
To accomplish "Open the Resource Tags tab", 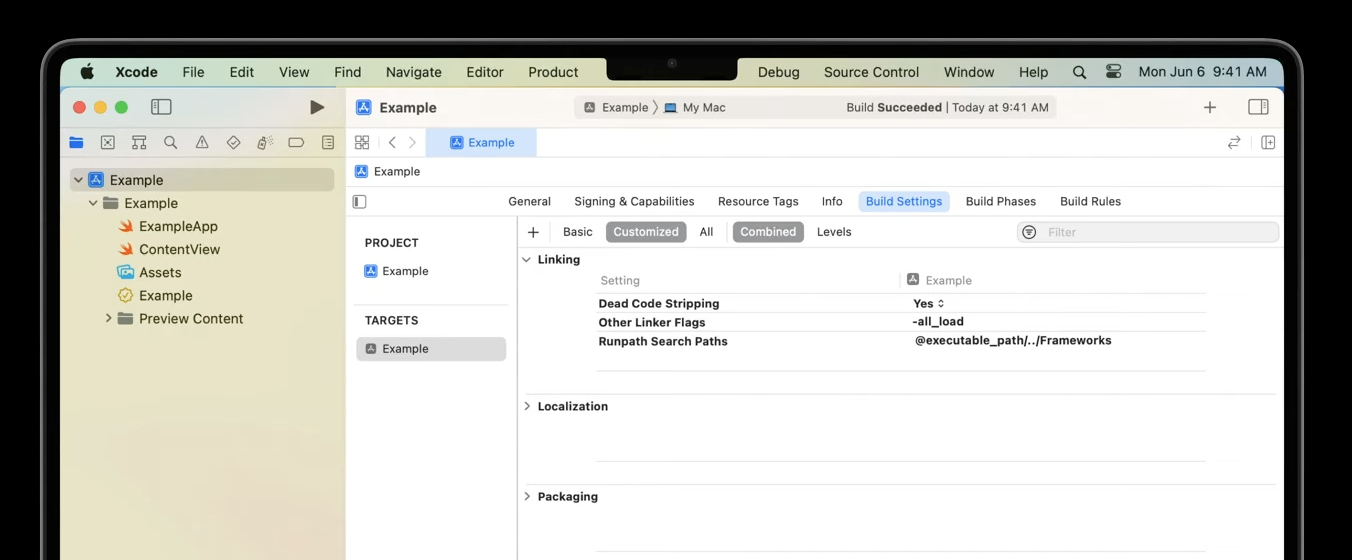I will pyautogui.click(x=758, y=201).
